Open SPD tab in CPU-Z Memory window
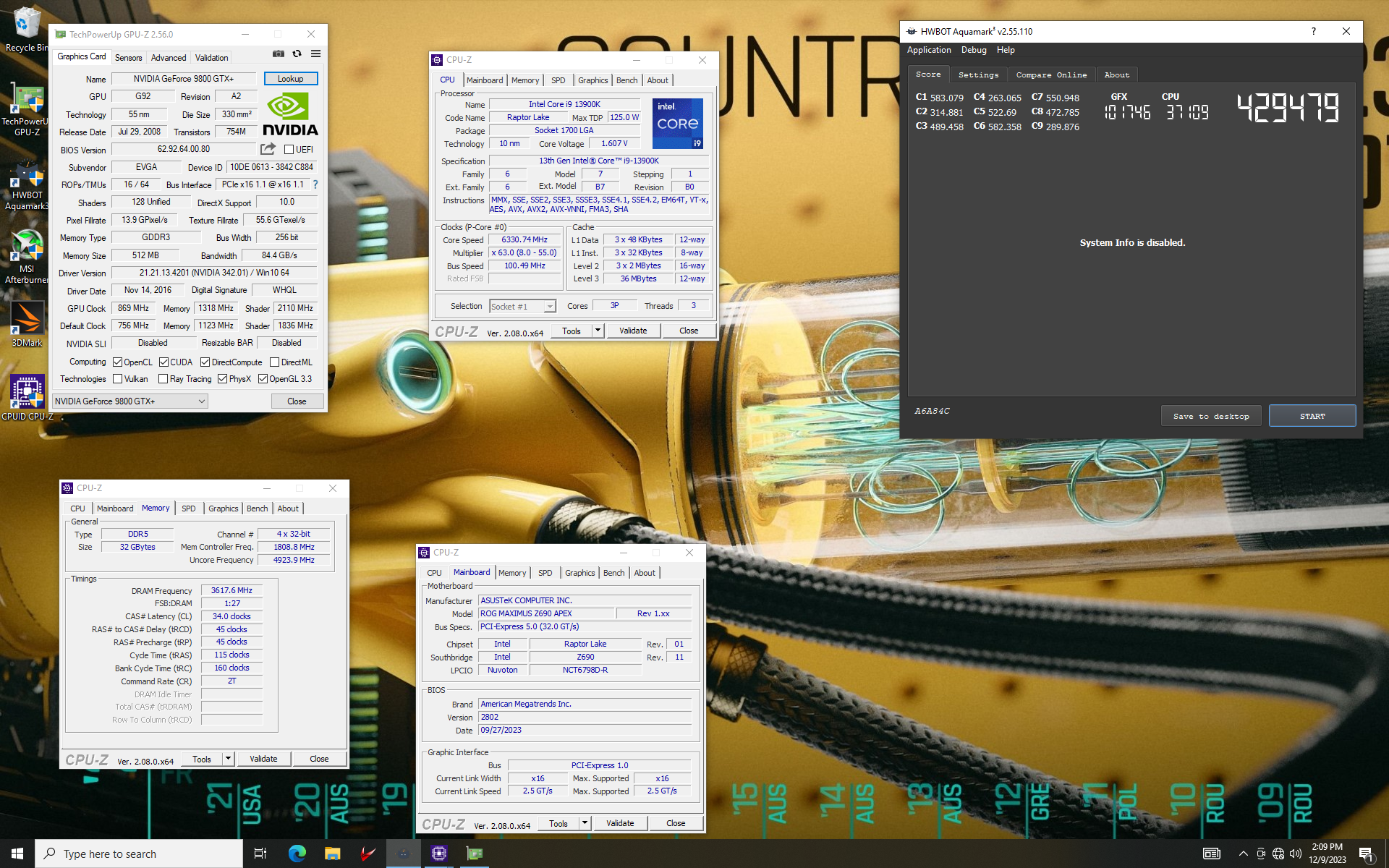 (x=188, y=509)
